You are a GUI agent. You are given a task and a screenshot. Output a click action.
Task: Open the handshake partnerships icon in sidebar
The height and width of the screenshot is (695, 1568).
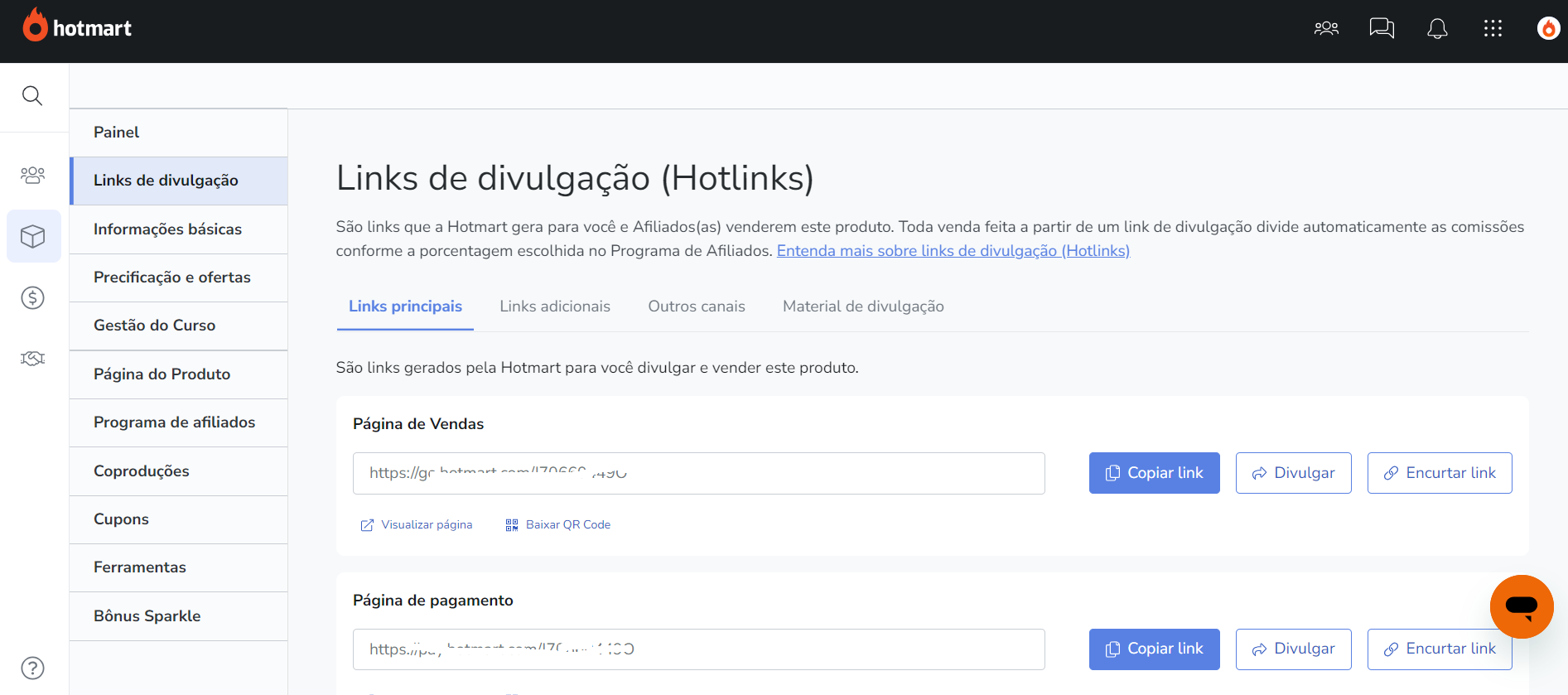pyautogui.click(x=32, y=358)
